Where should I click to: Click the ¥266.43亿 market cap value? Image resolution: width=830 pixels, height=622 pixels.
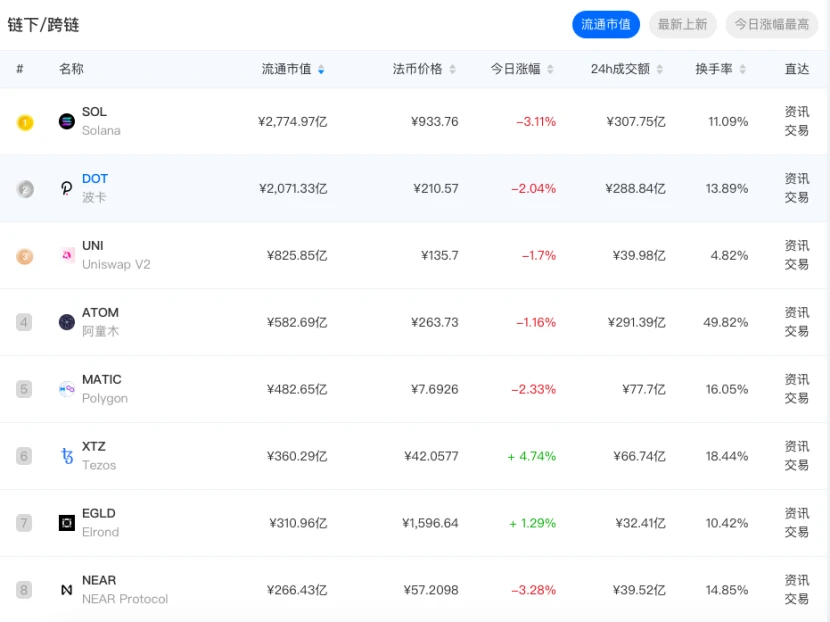click(297, 590)
